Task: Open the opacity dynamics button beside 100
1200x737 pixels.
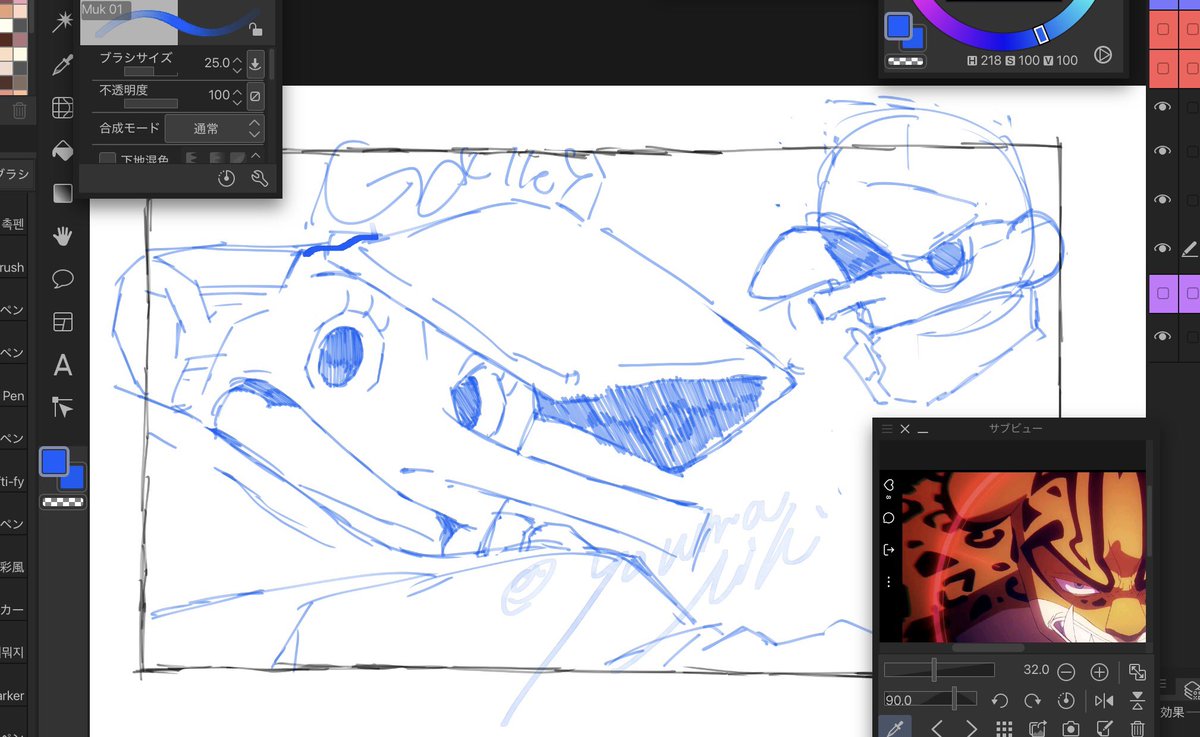Action: pos(255,96)
